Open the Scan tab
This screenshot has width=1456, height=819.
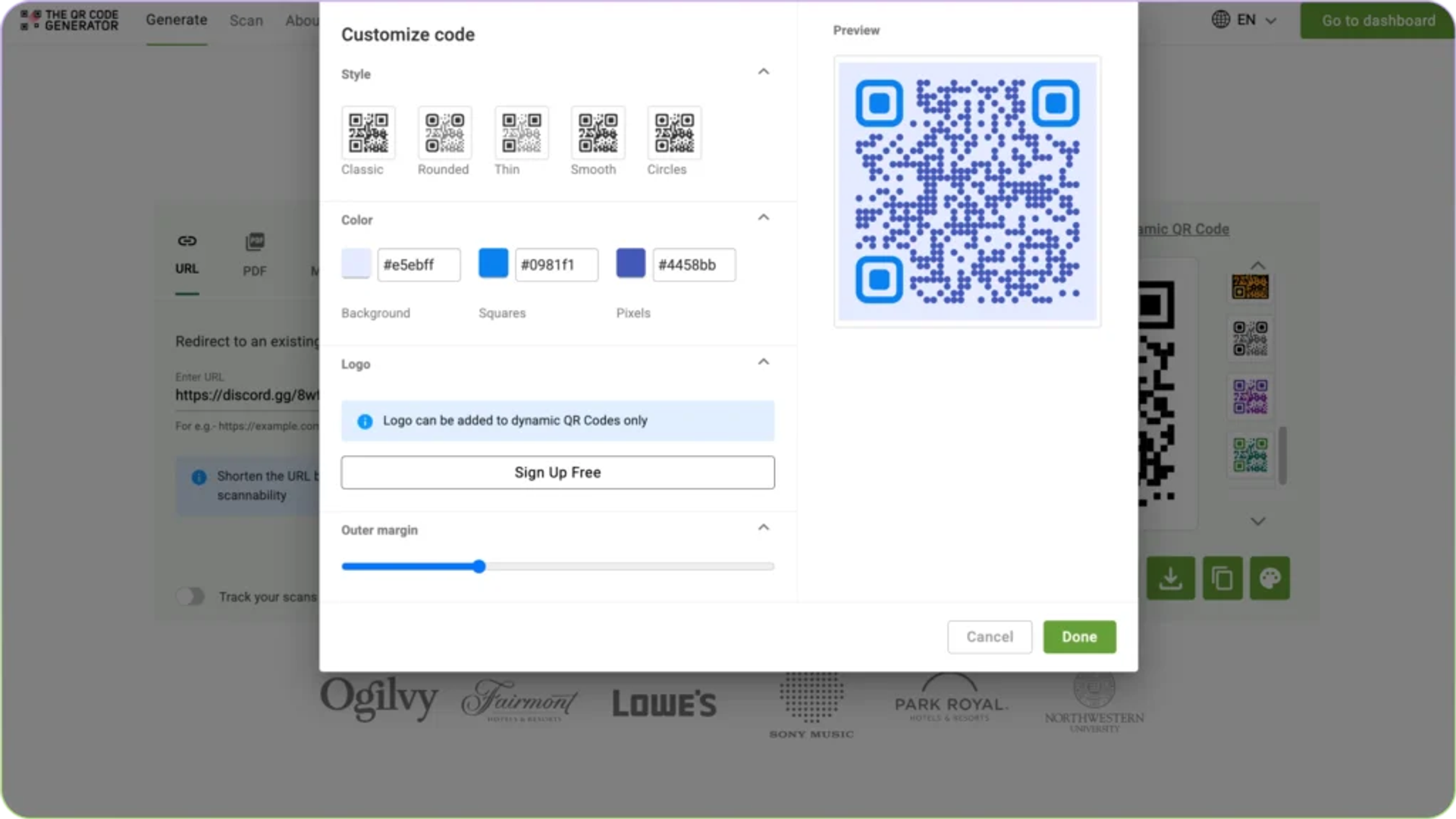(246, 21)
